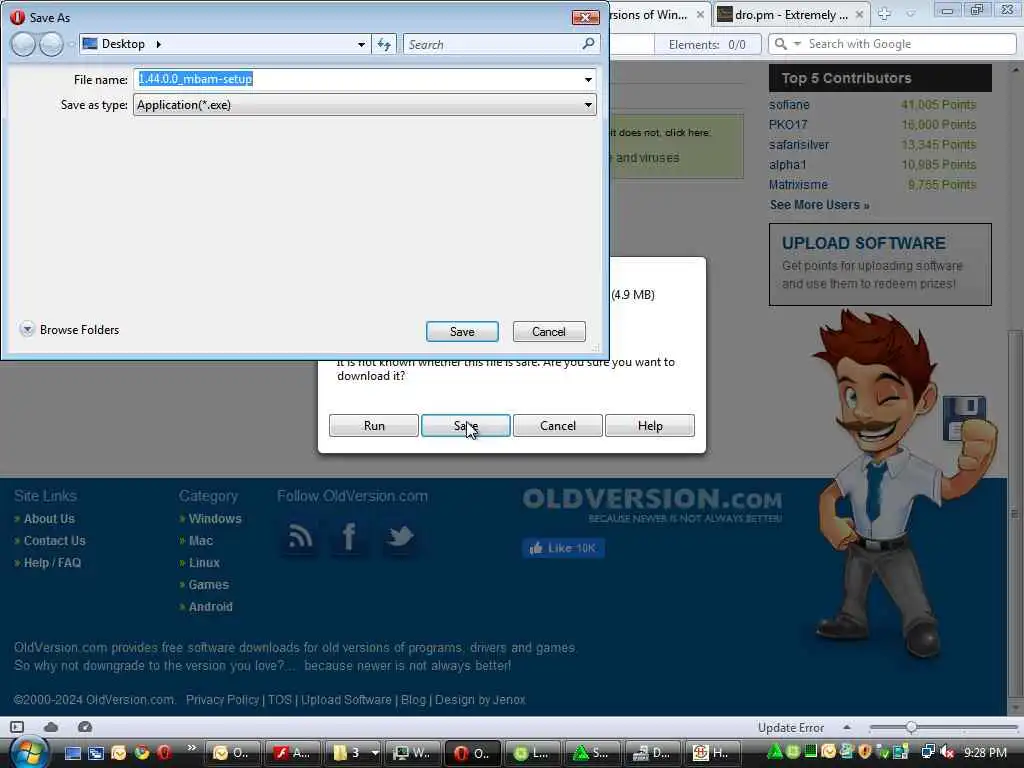Open the Blog footer link
The height and width of the screenshot is (768, 1024).
tap(413, 699)
